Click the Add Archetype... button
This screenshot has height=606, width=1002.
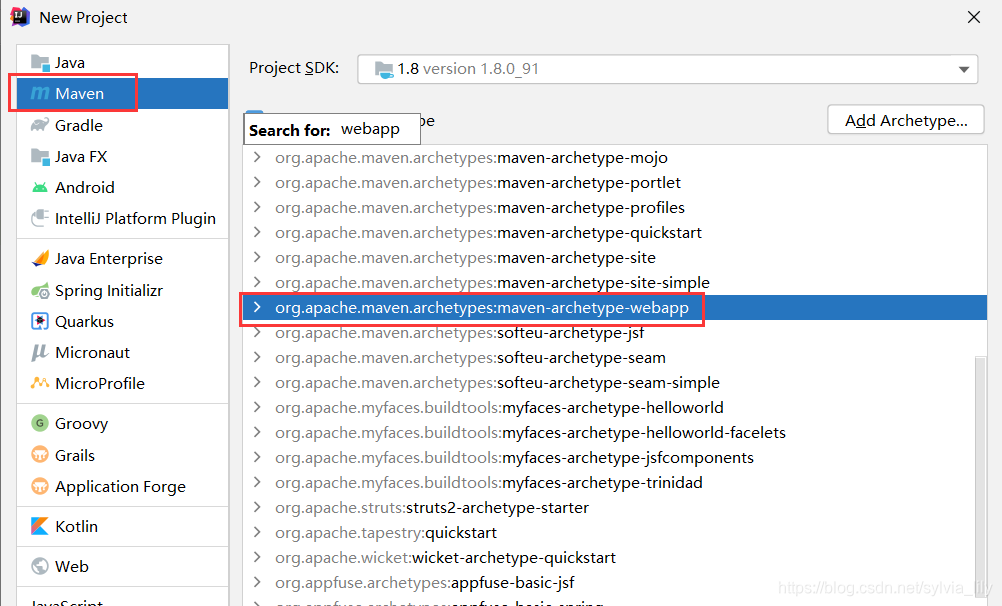click(906, 120)
